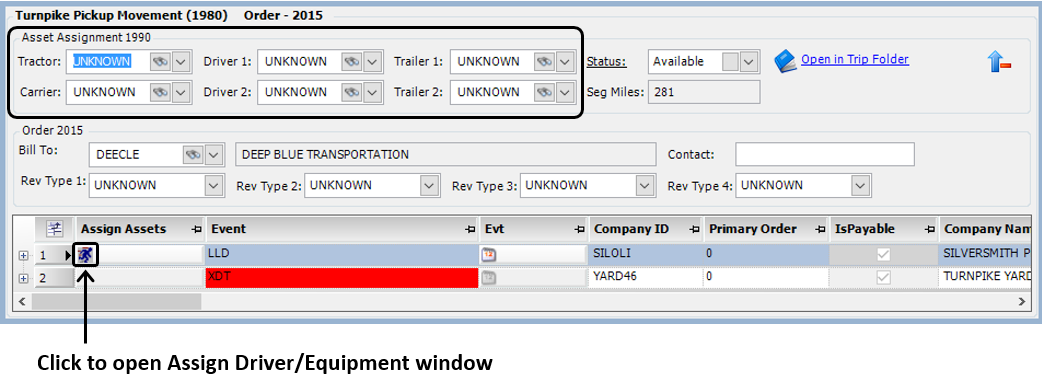Toggle the IsPayable checkbox in the YARD46 row
1042x378 pixels.
tap(883, 278)
